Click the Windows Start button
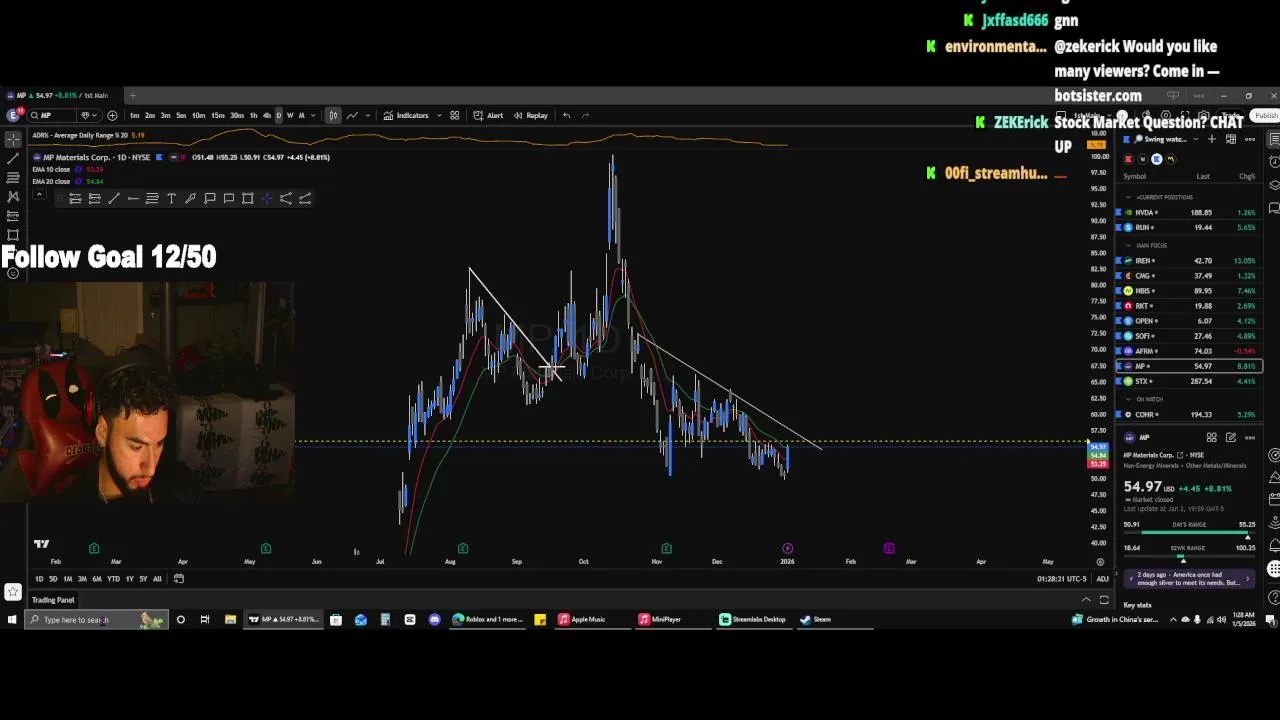Image resolution: width=1280 pixels, height=720 pixels. point(11,619)
